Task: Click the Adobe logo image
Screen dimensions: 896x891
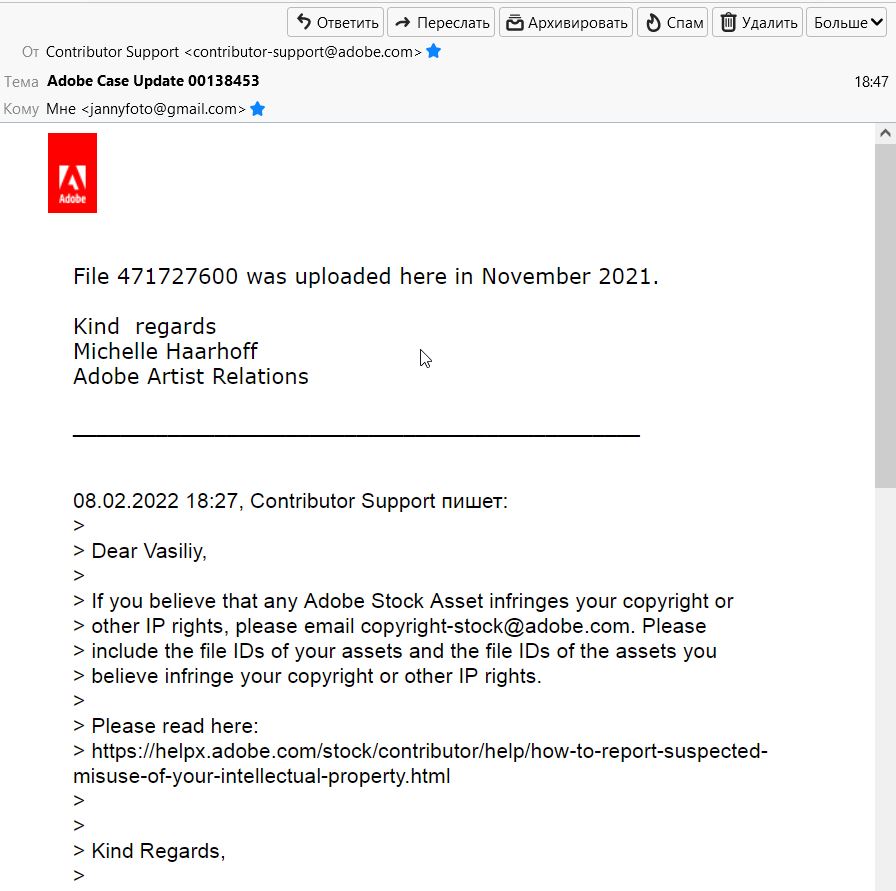Action: pos(72,173)
